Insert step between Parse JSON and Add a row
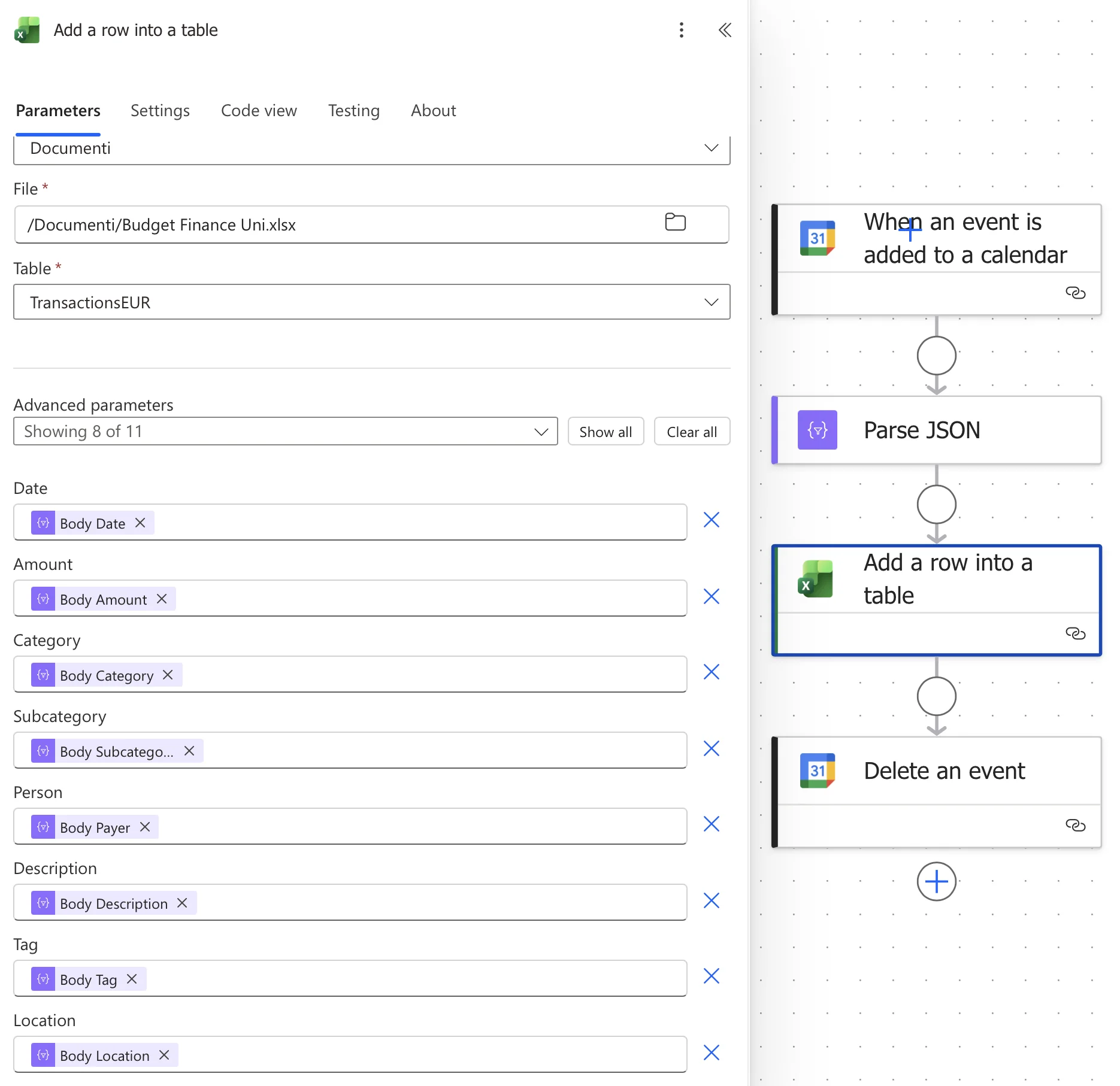The width and height of the screenshot is (1120, 1086). click(x=936, y=505)
